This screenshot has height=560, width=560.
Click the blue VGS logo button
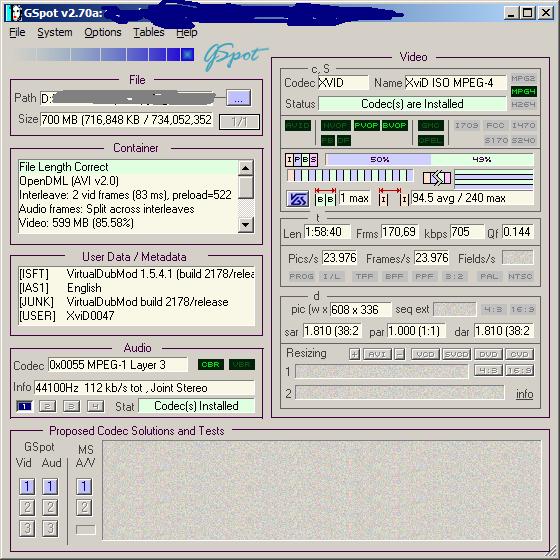pyautogui.click(x=298, y=199)
